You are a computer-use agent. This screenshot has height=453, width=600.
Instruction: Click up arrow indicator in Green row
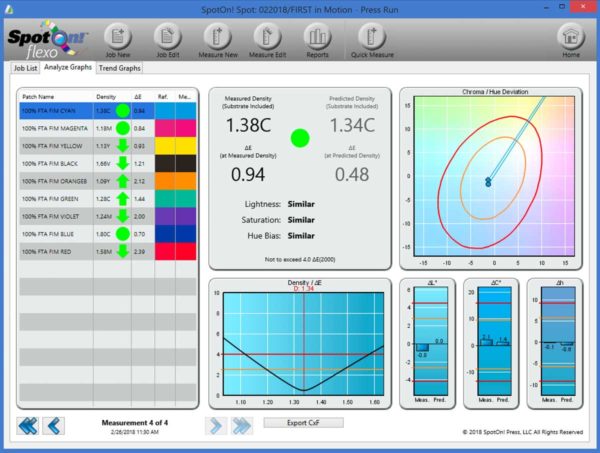point(123,199)
